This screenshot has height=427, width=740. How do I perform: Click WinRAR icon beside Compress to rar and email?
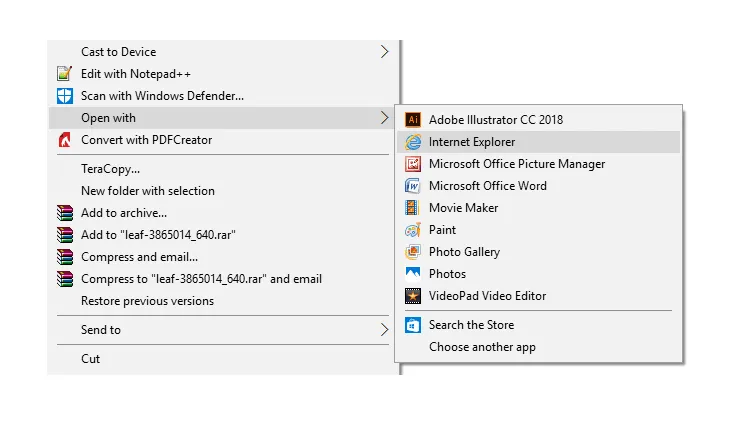click(65, 279)
